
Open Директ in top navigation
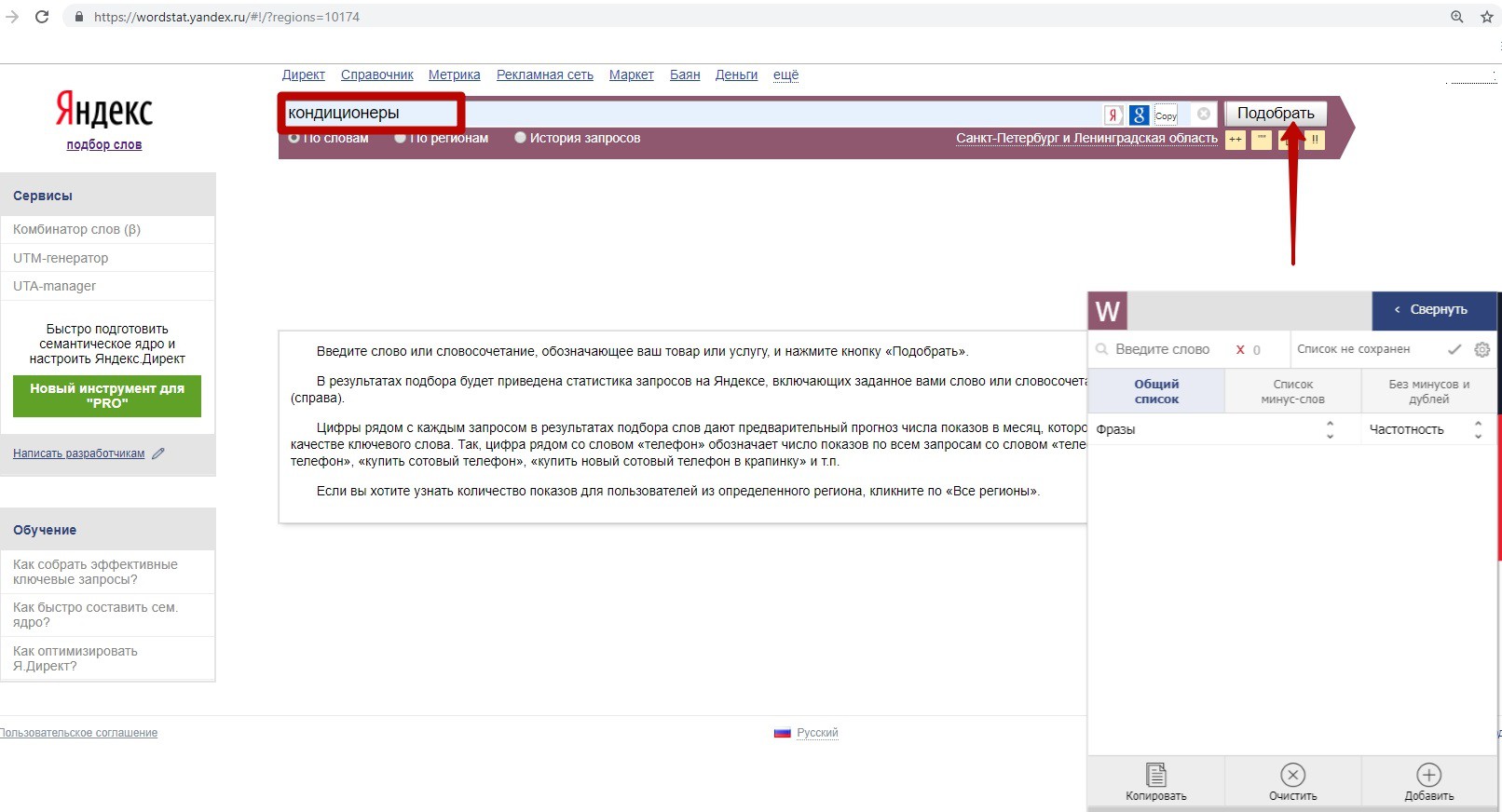pyautogui.click(x=304, y=74)
